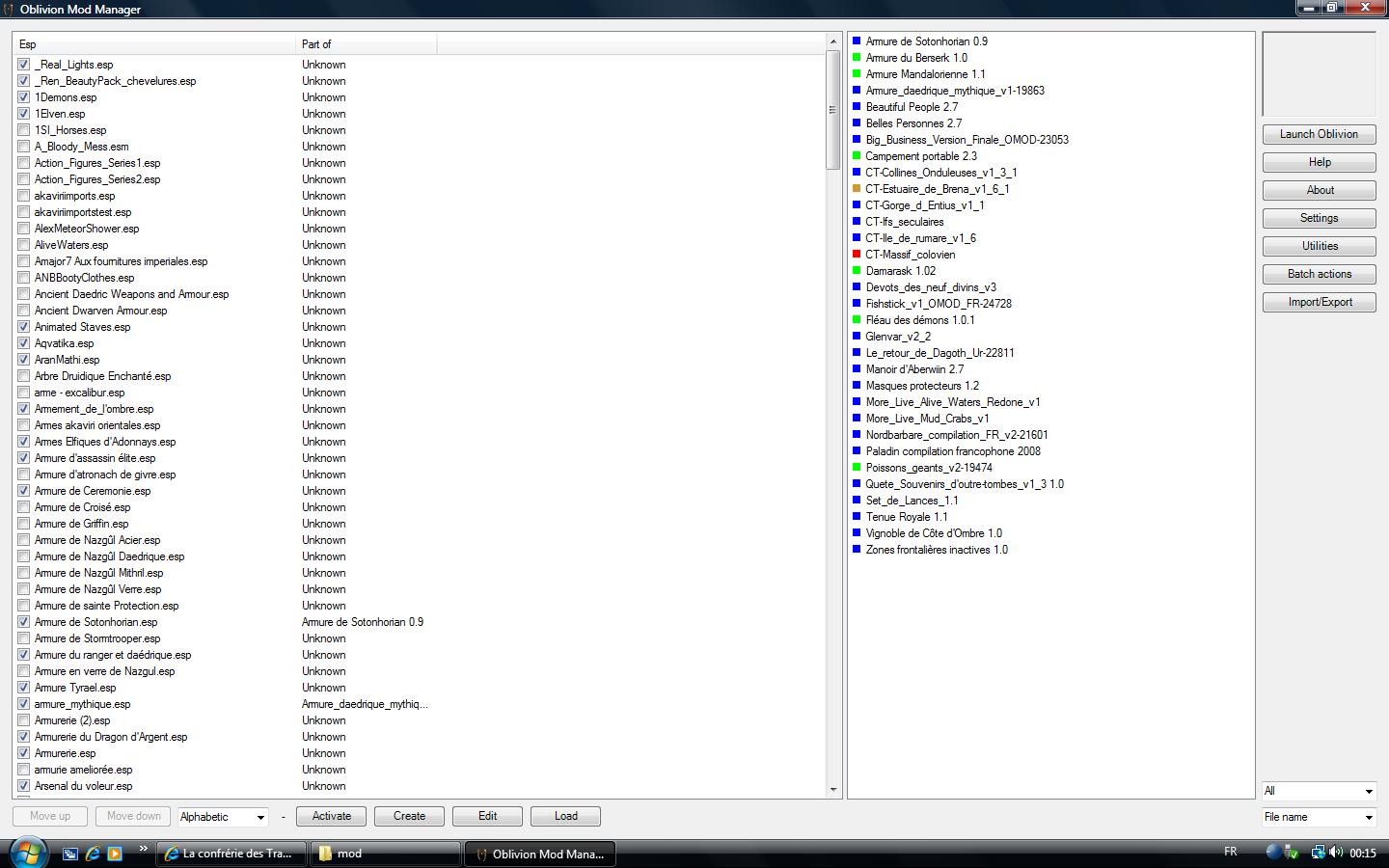Enable the Armure de Griffin.esp checkbox

[23, 524]
